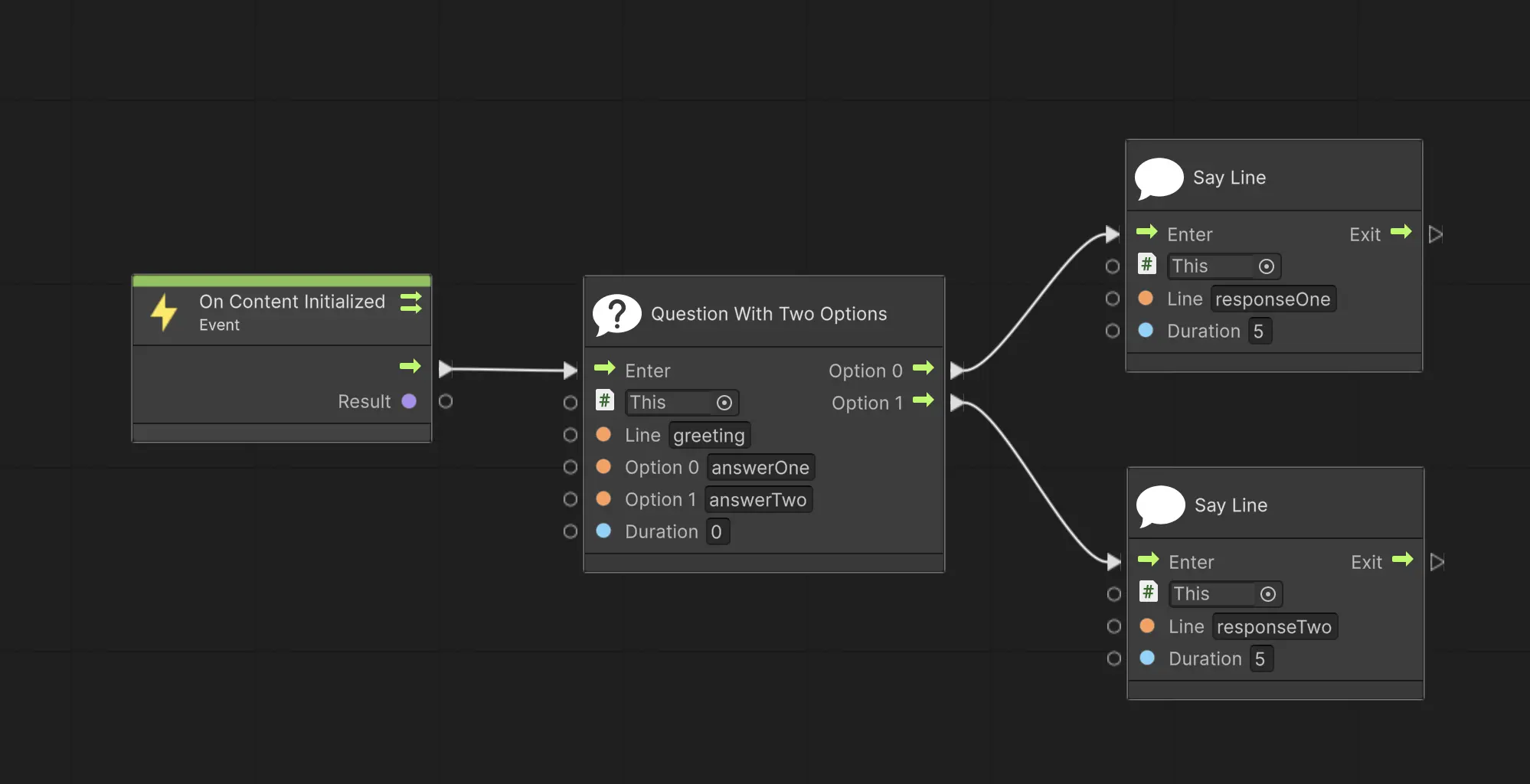This screenshot has height=784, width=1530.
Task: Click the play triangle beside top Say Line node
Action: coord(1437,234)
